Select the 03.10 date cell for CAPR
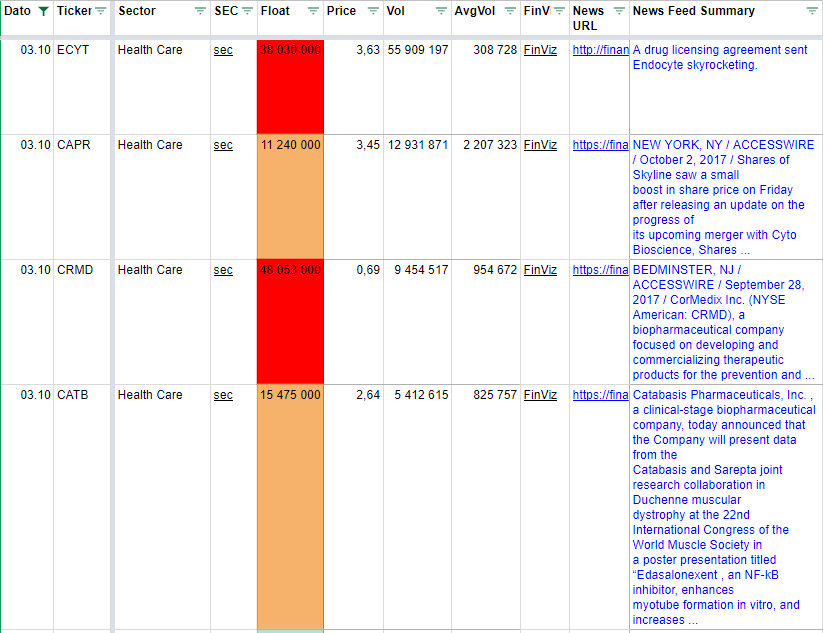The image size is (823, 633). (x=27, y=197)
